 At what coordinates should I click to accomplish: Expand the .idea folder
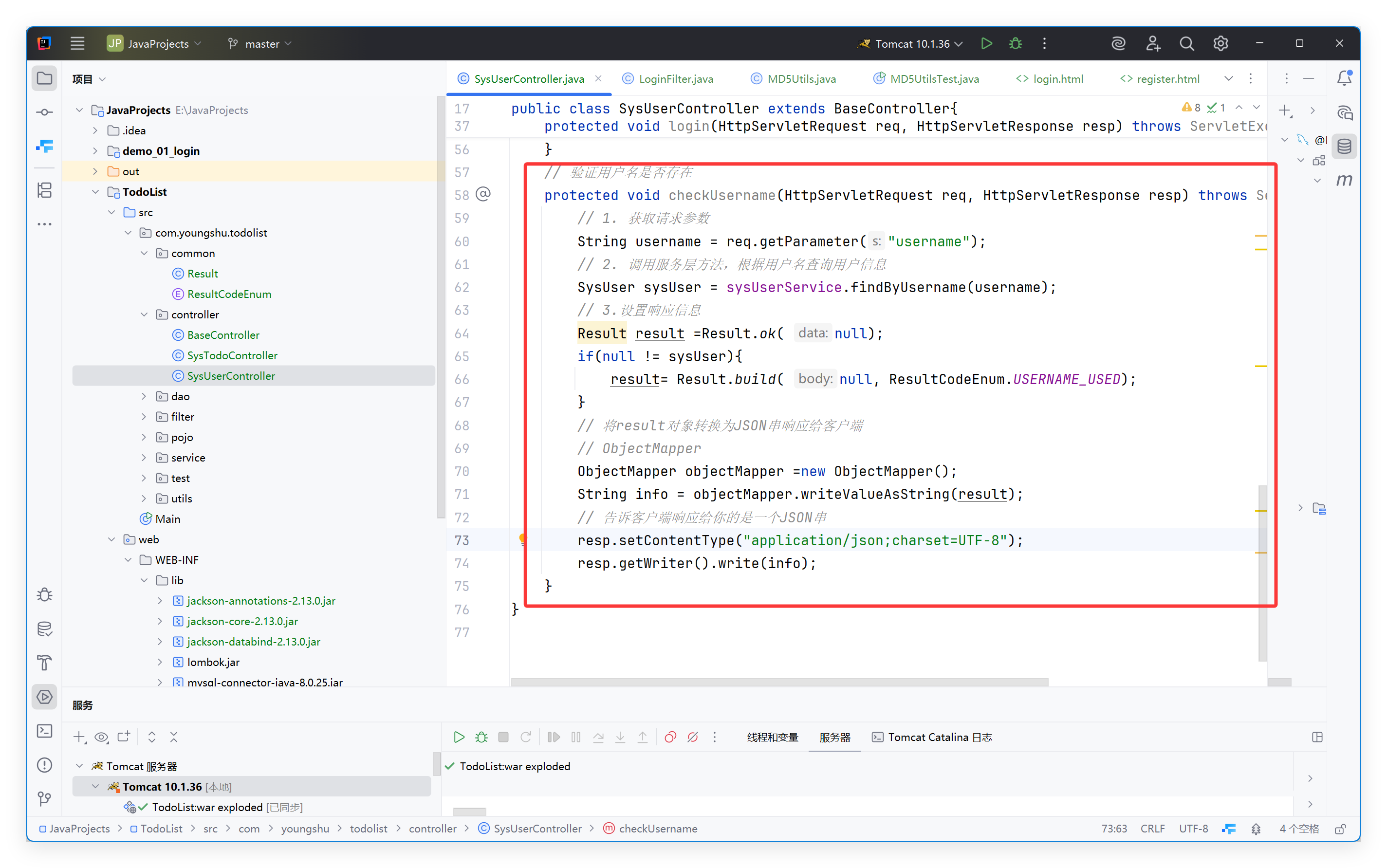(95, 130)
